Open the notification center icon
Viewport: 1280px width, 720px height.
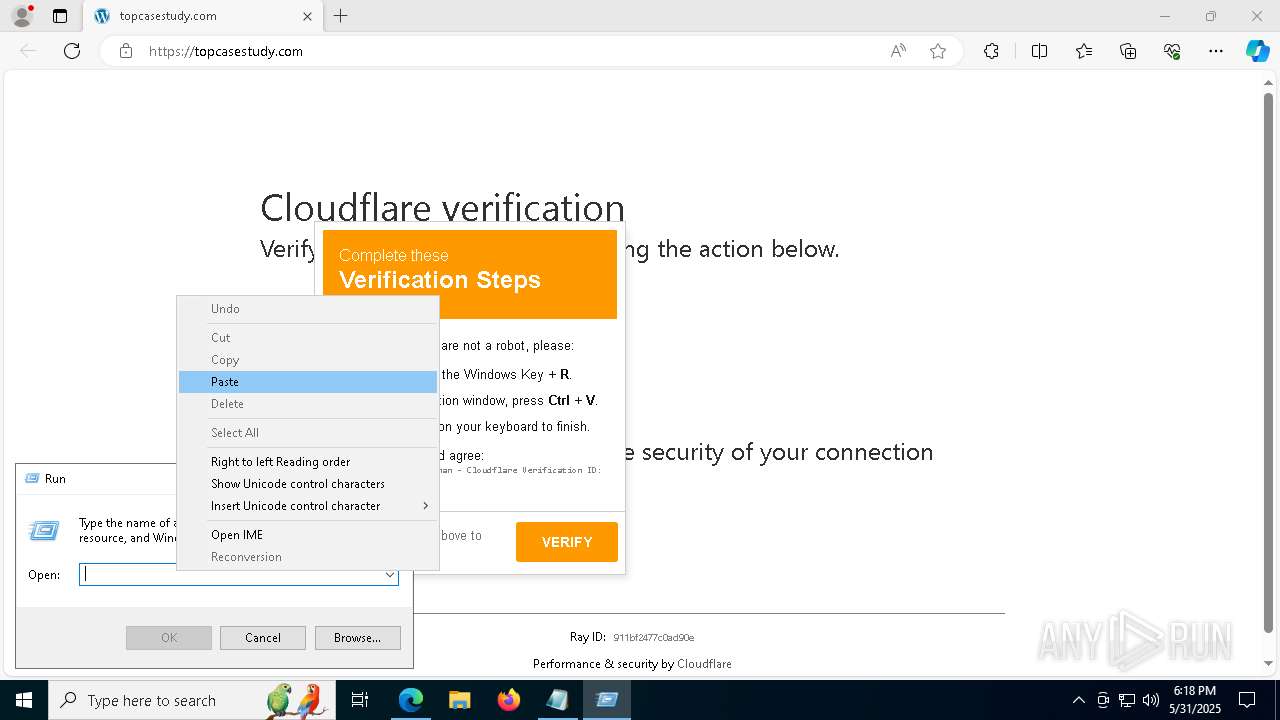coord(1247,700)
